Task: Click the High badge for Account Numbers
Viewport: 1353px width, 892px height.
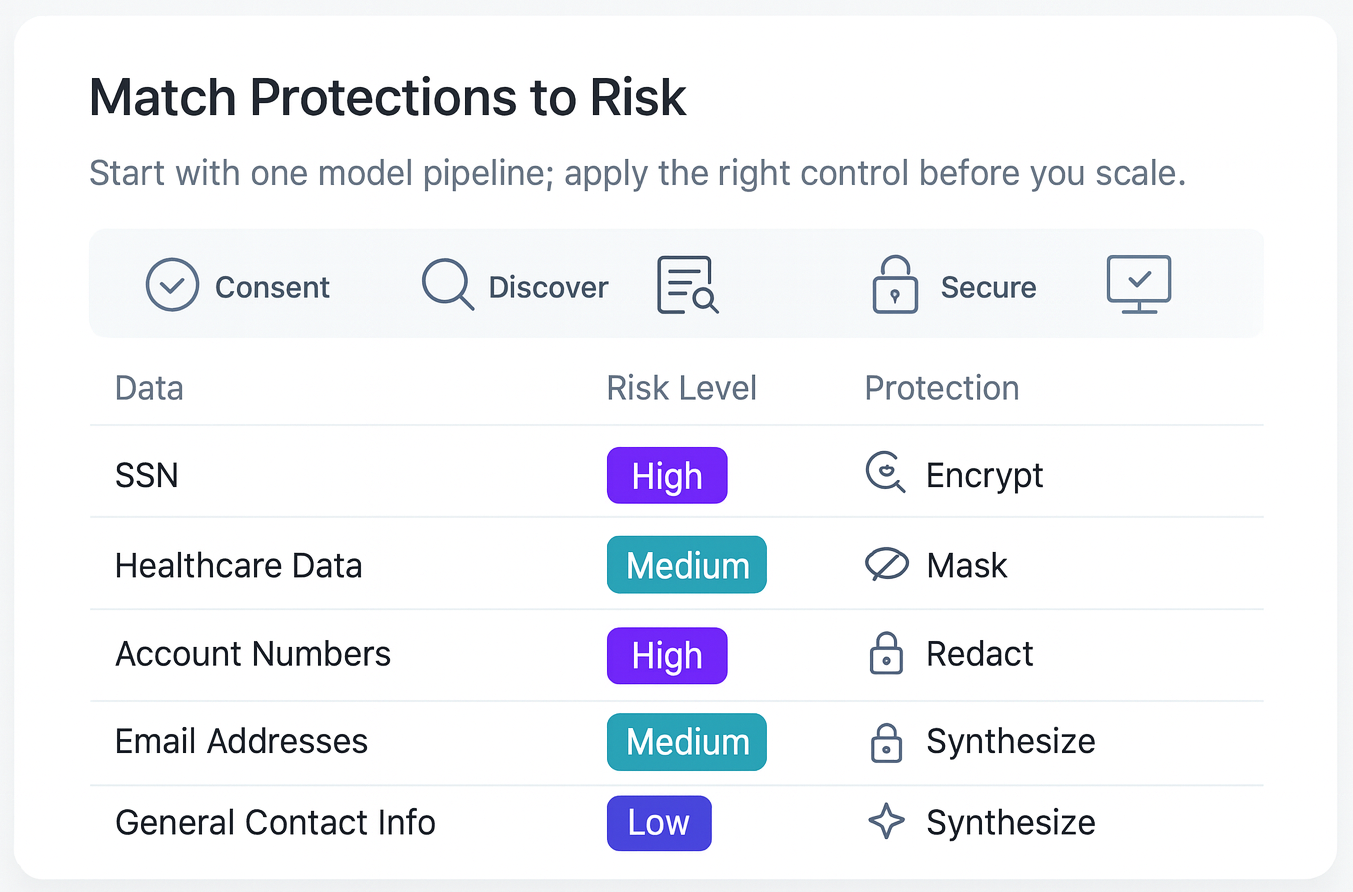Action: [x=667, y=655]
